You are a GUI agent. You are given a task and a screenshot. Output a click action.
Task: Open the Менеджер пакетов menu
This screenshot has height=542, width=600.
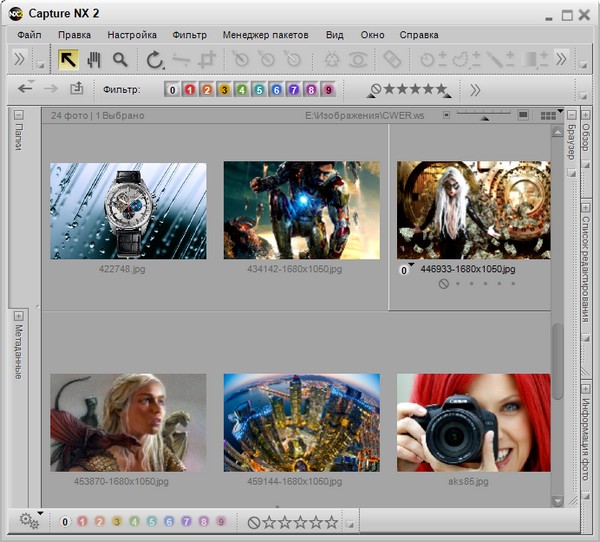[x=265, y=35]
